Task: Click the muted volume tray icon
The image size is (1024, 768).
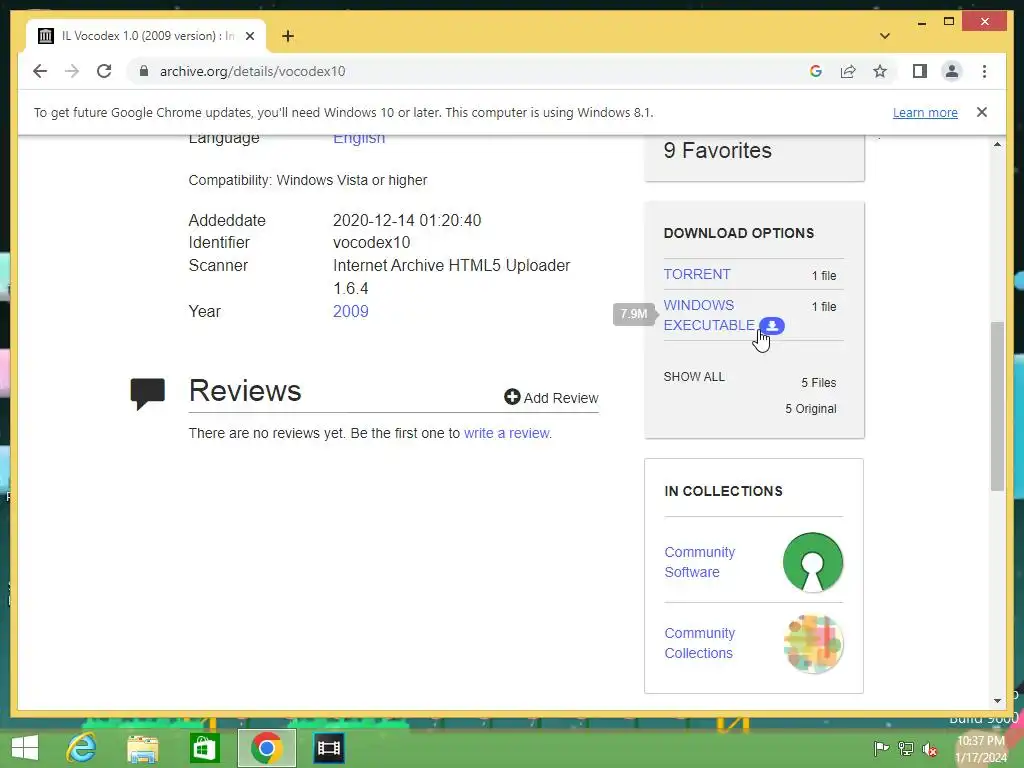Action: pos(930,748)
